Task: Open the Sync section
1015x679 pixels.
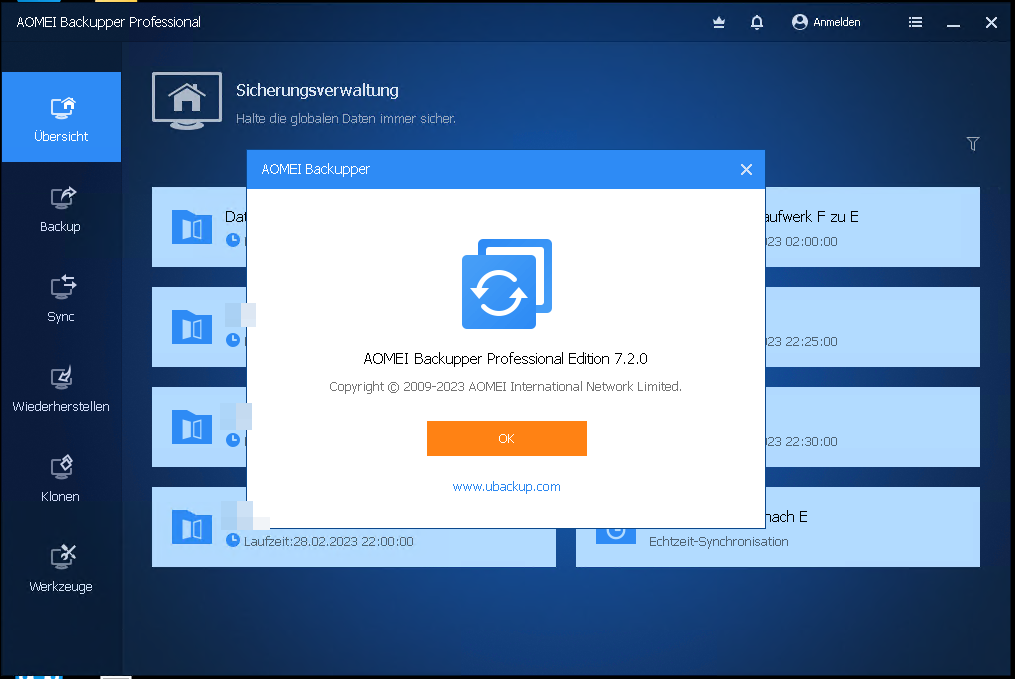Action: coord(61,299)
